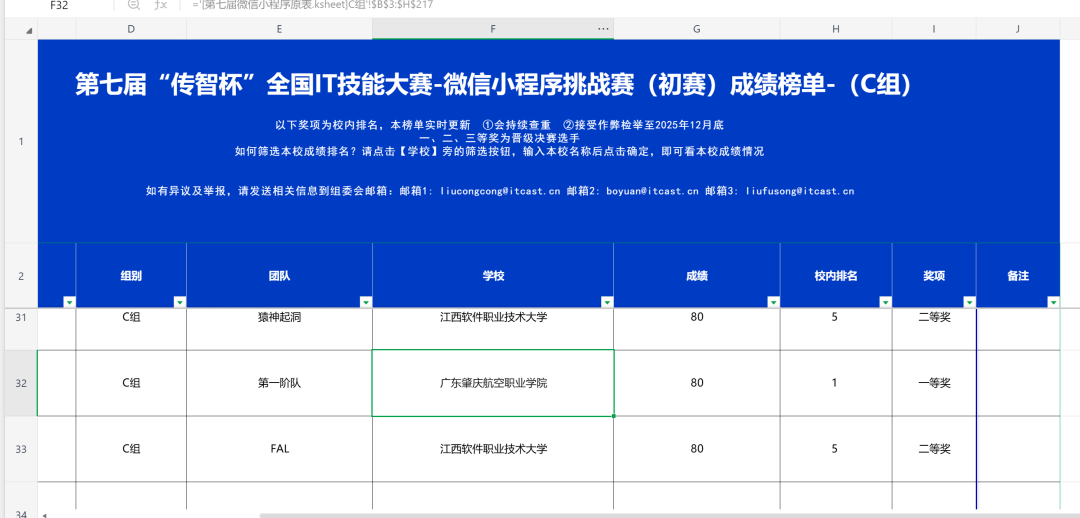
Task: Click the zoom magnifier icon beside name box
Action: click(133, 5)
